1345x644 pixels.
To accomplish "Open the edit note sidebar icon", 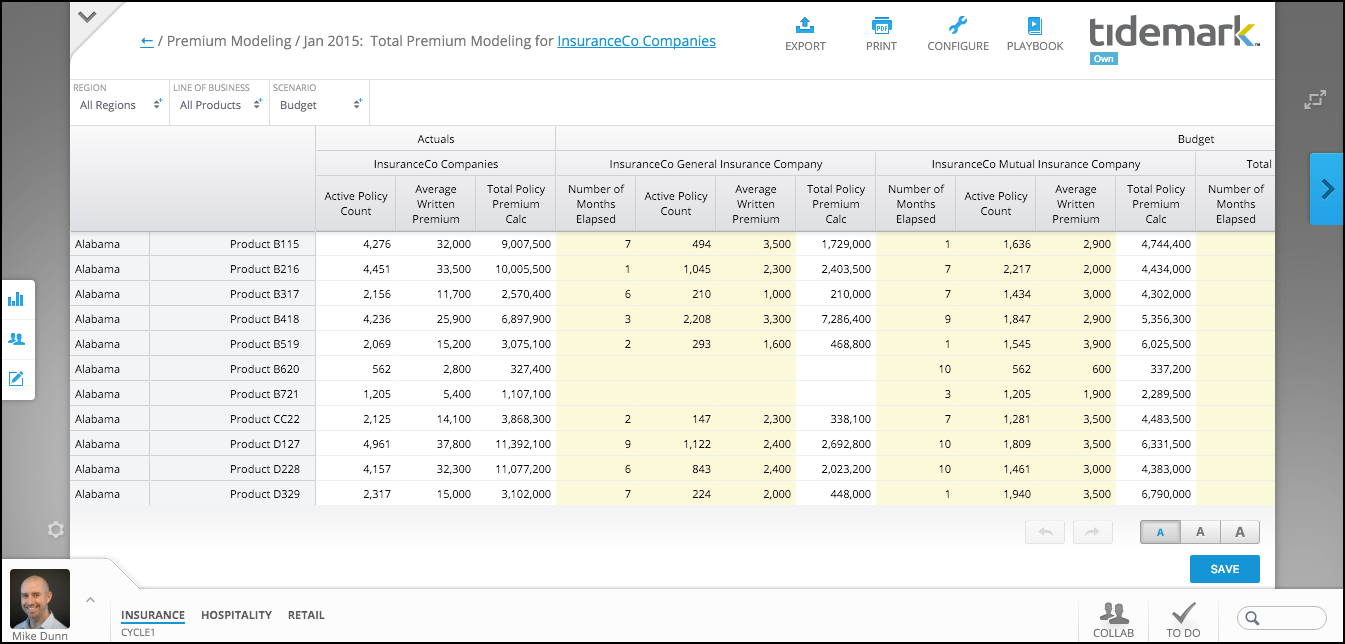I will 16,379.
